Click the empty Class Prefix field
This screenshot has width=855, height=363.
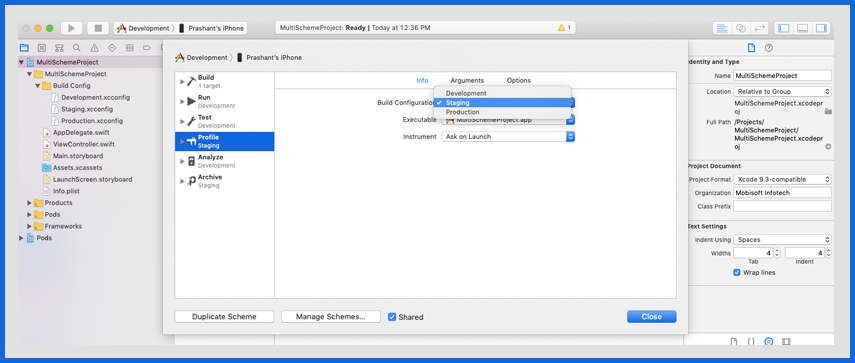point(782,207)
